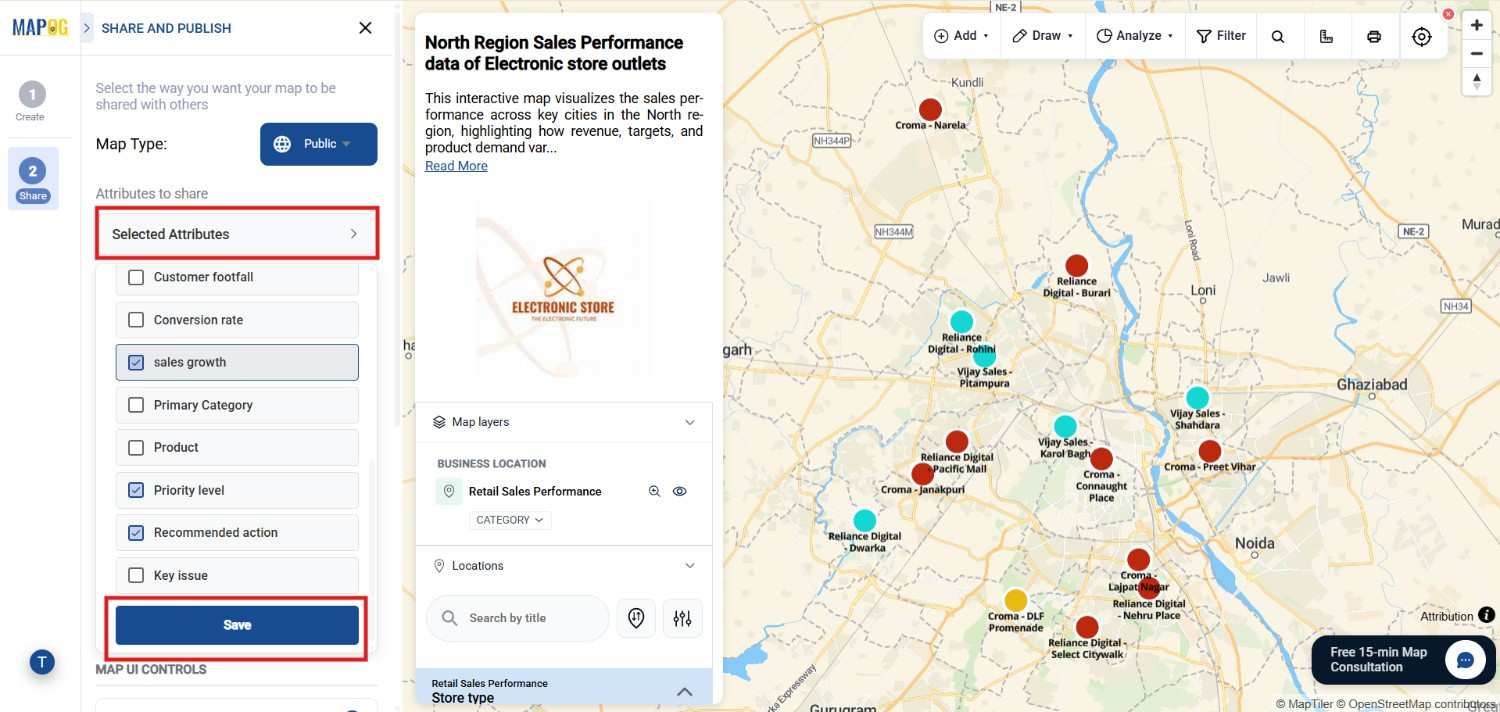
Task: Collapse the Map layers section
Action: coord(689,422)
